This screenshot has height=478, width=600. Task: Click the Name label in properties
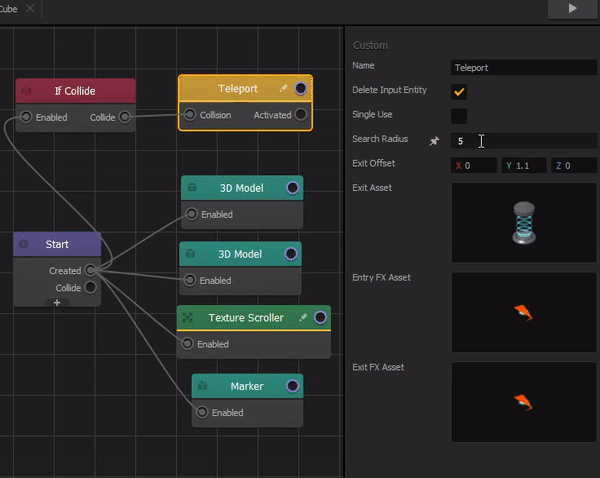coord(363,65)
